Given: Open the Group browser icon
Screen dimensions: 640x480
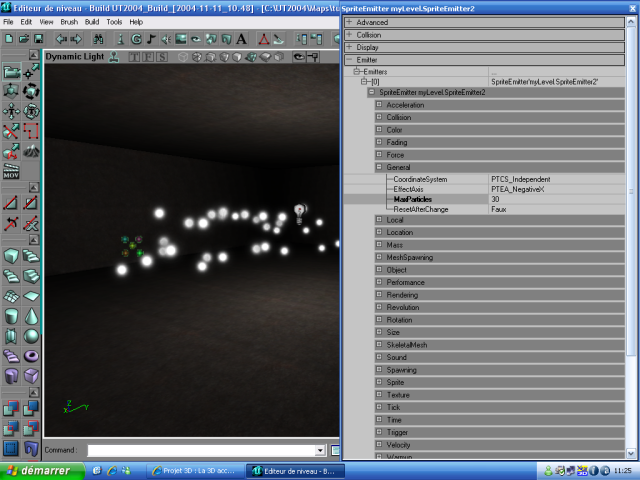Looking at the screenshot, I should [x=136, y=39].
